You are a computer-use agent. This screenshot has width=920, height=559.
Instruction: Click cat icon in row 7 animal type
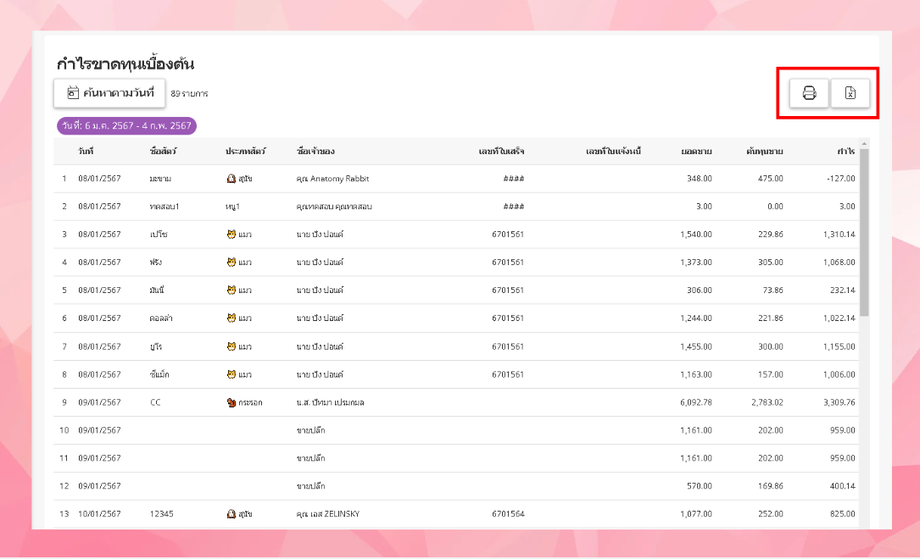(231, 347)
